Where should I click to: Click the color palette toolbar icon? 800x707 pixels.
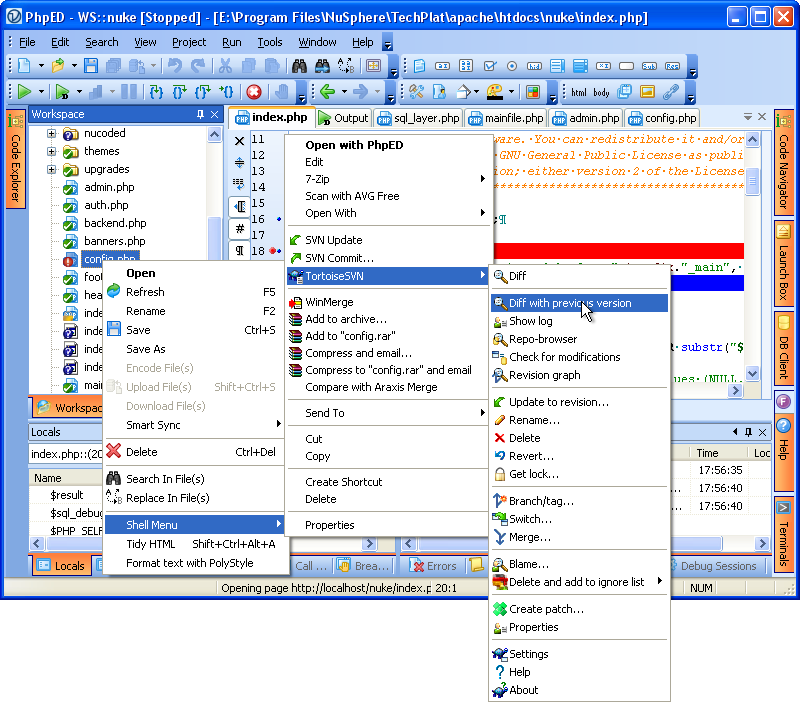494,92
